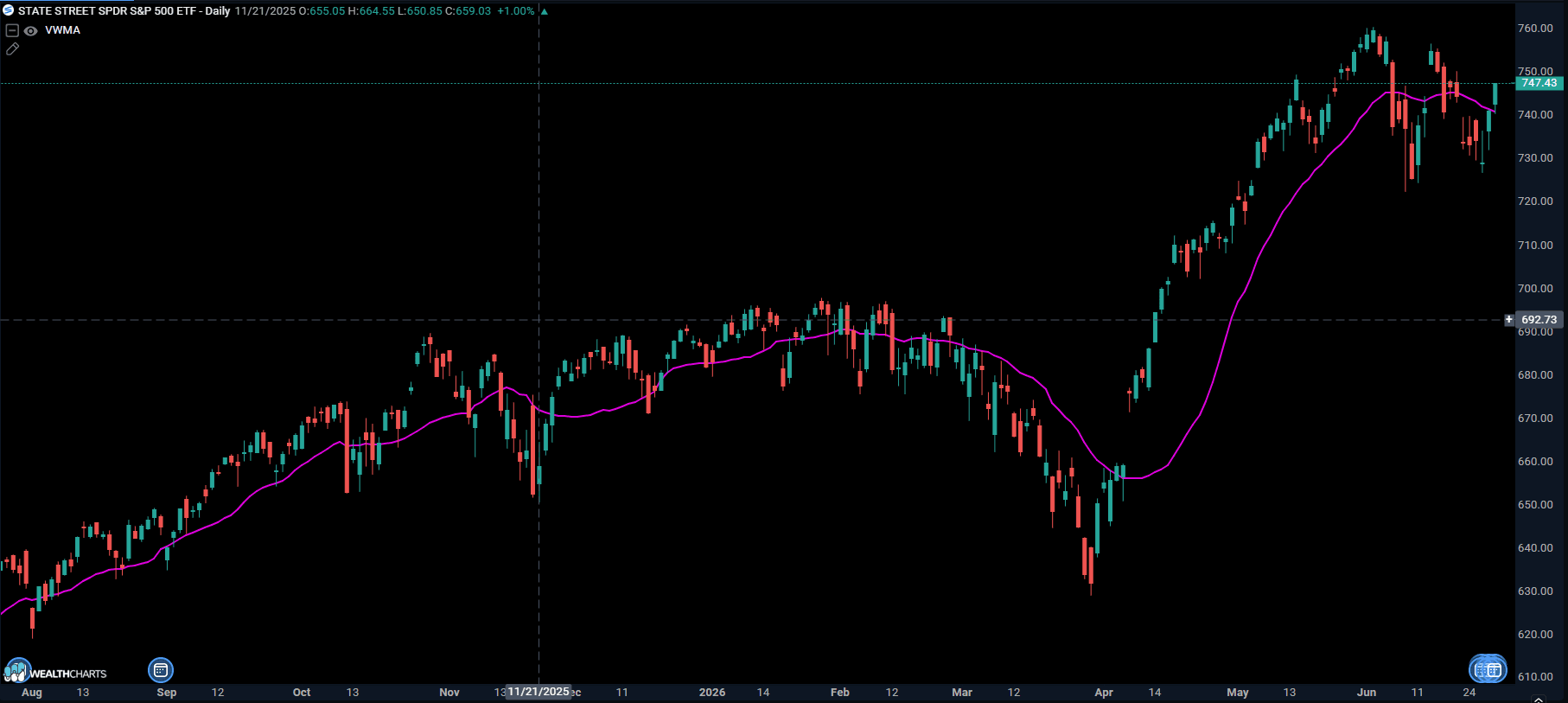Click the L:650.85 low value
Screen dimensions: 1568x703
[x=419, y=11]
